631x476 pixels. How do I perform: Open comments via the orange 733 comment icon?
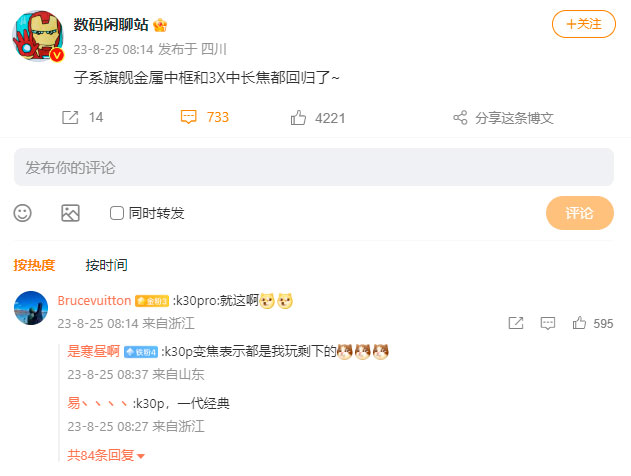tap(188, 117)
